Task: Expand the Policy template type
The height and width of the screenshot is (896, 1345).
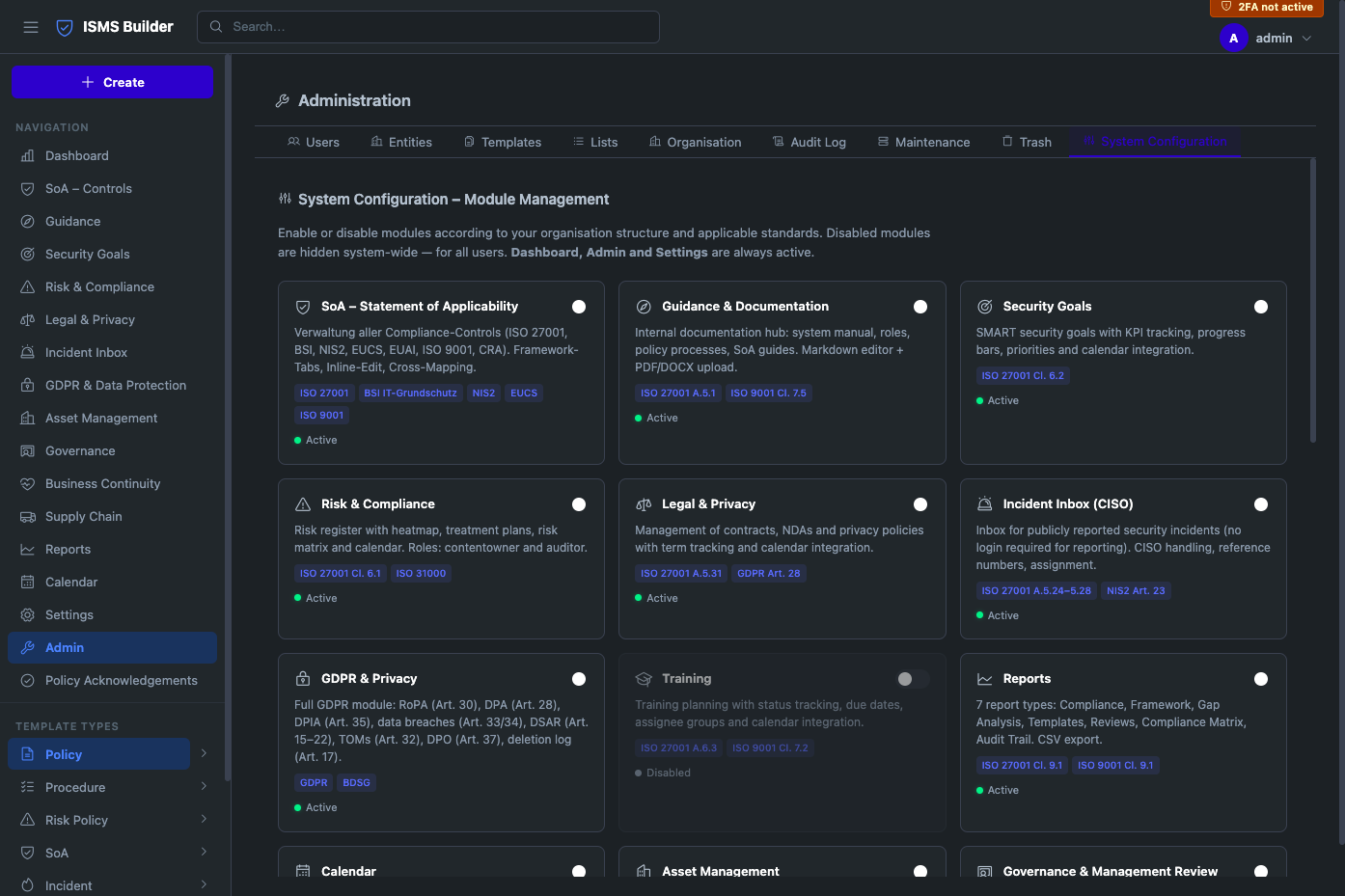Action: tap(204, 753)
